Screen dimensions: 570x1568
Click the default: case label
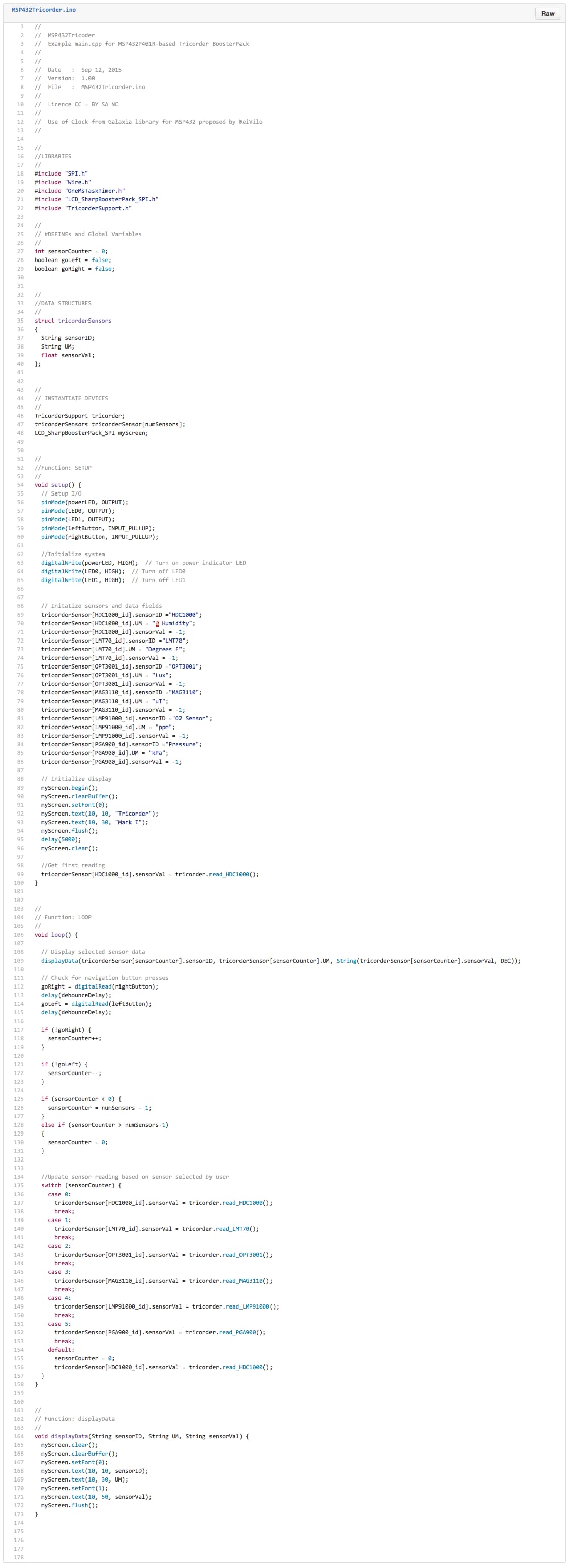pos(61,1349)
